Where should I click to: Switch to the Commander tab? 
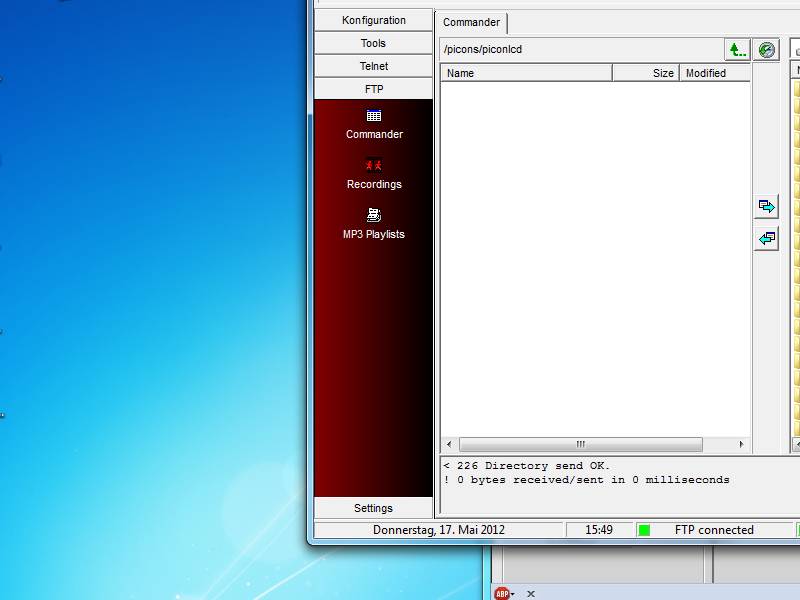tap(471, 22)
